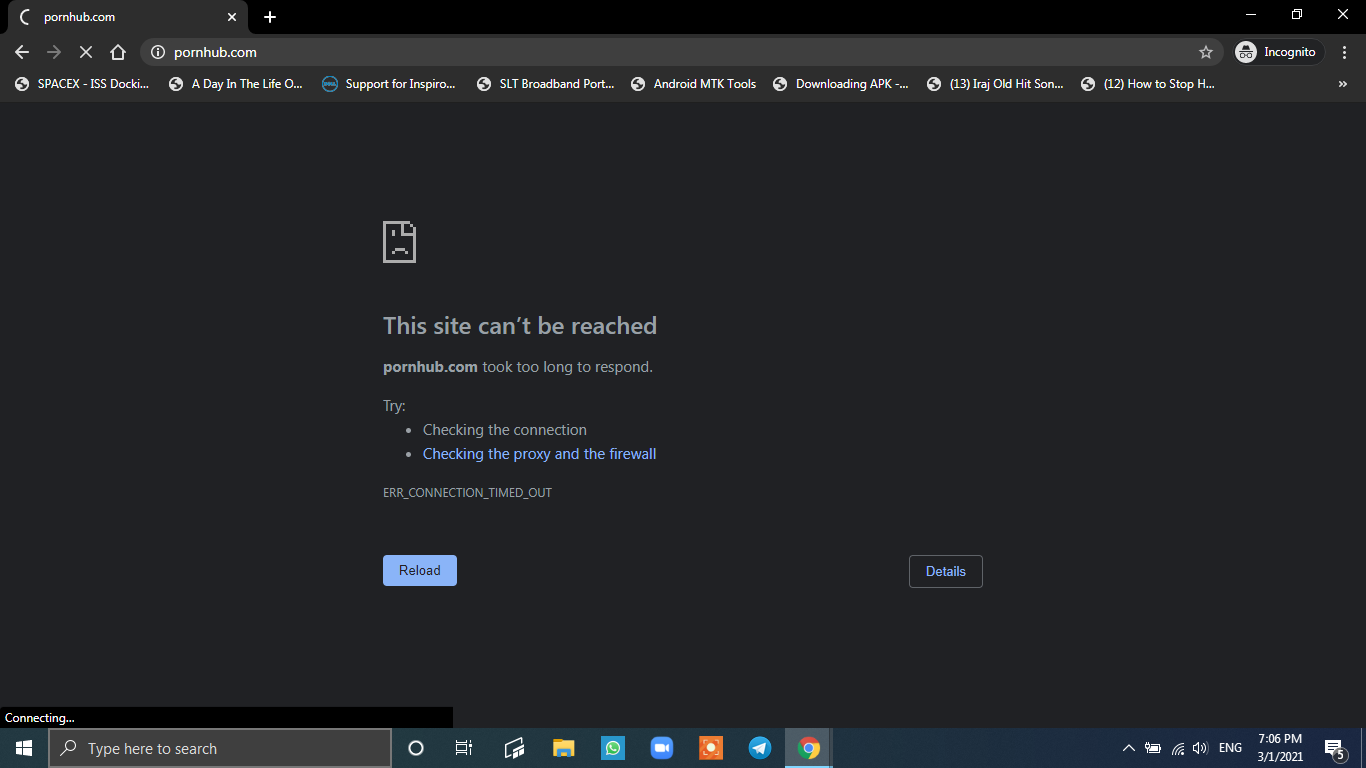Select the active tab in the tab strip

pos(128,17)
